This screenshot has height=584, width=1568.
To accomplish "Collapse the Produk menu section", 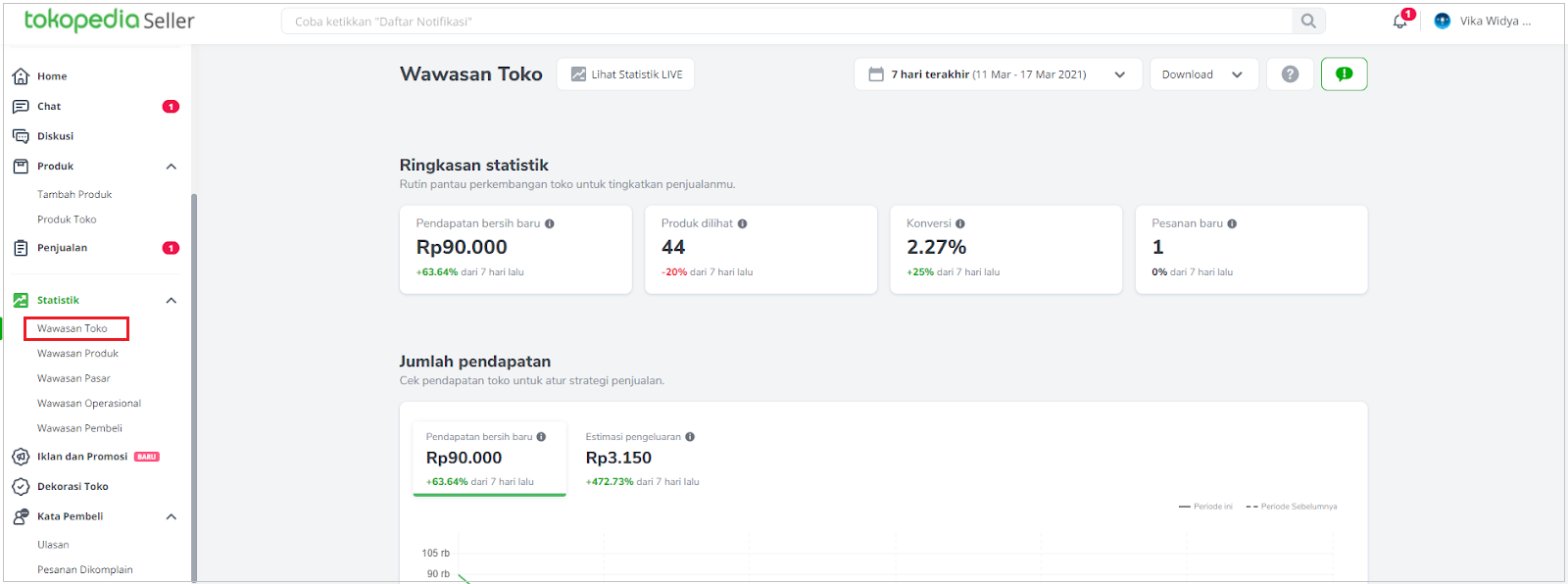I will click(x=171, y=167).
